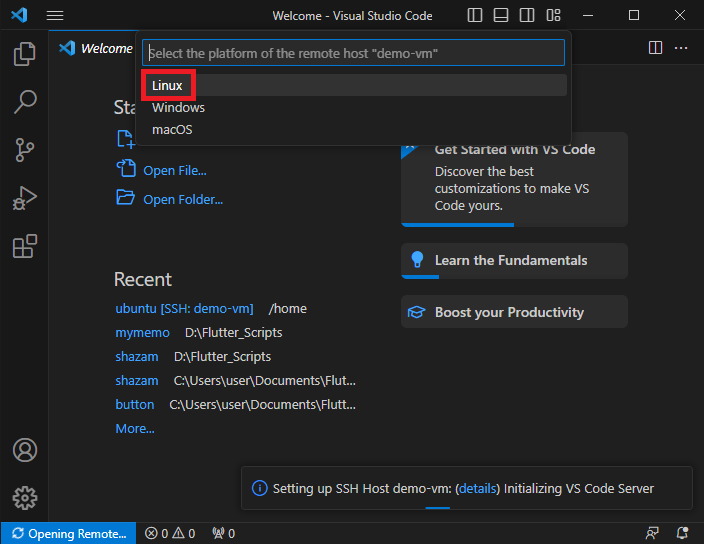
Task: Focus the remote host platform input field
Action: (x=353, y=53)
